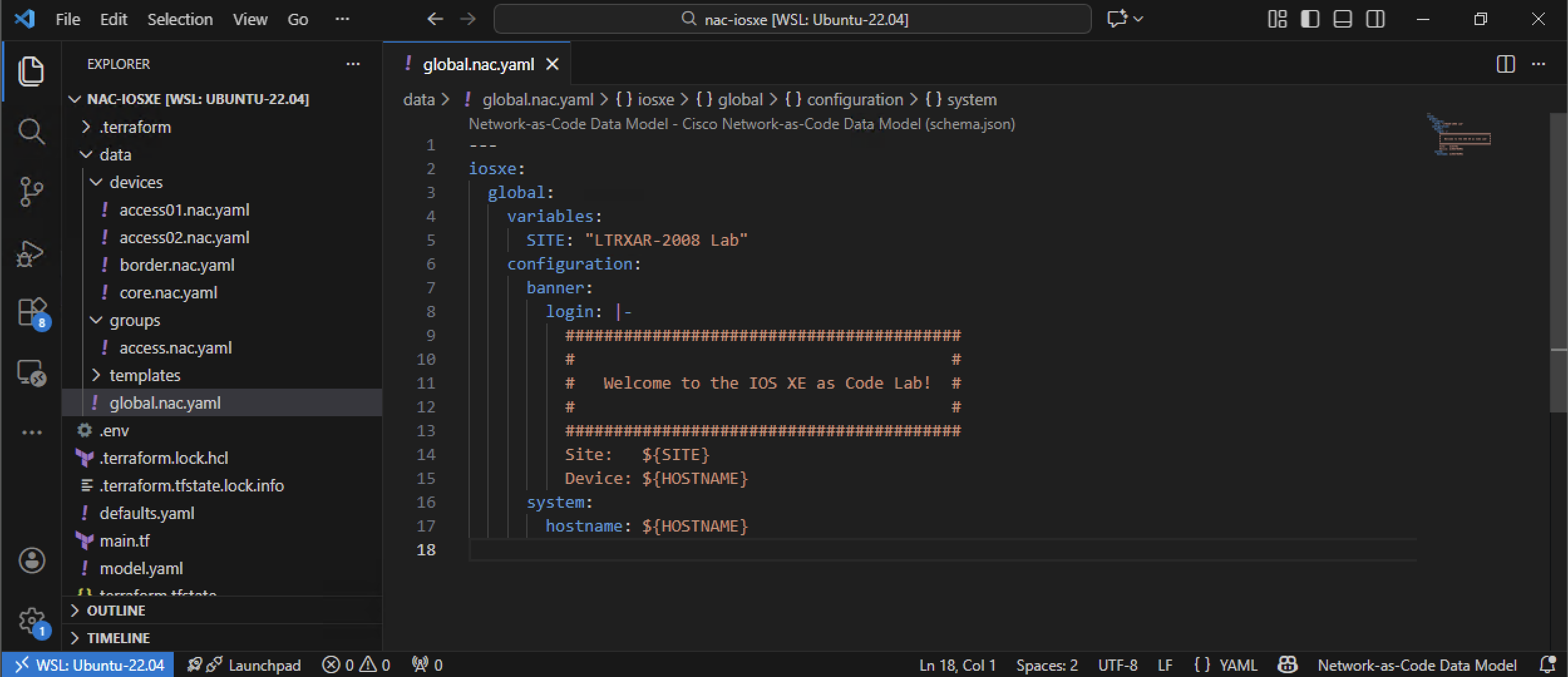1568x677 pixels.
Task: Click the configuration breadcrumb
Action: (x=844, y=100)
